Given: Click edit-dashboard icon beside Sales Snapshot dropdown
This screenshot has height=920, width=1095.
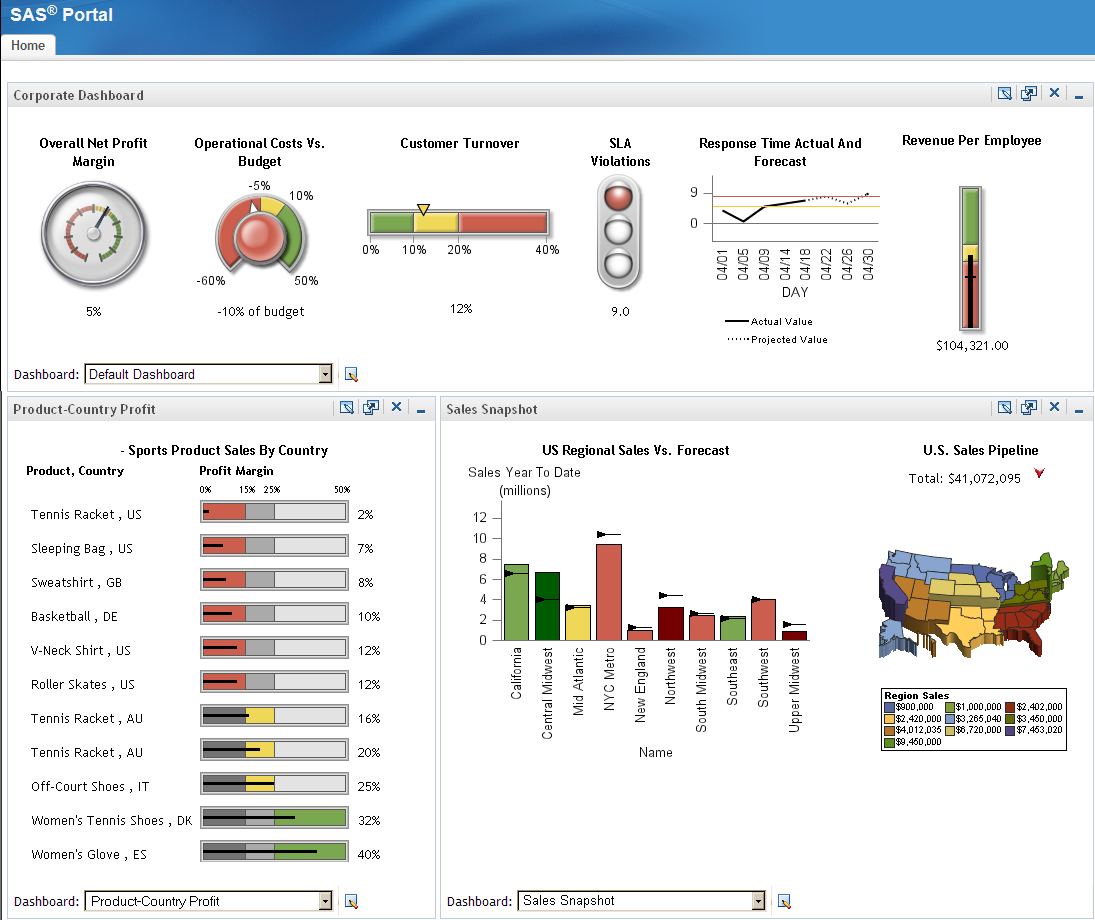Looking at the screenshot, I should click(x=784, y=901).
